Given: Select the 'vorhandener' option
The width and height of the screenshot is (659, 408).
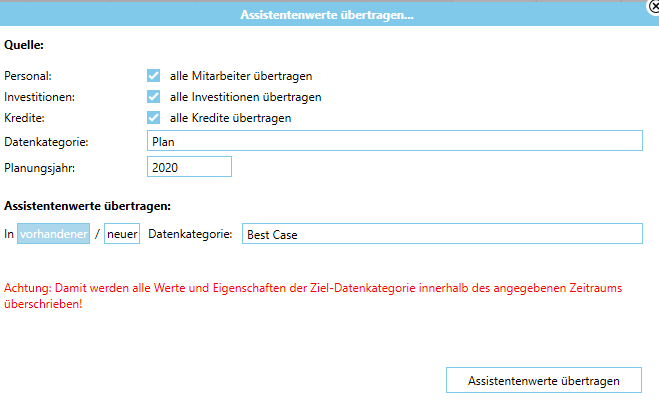Looking at the screenshot, I should pyautogui.click(x=53, y=234).
